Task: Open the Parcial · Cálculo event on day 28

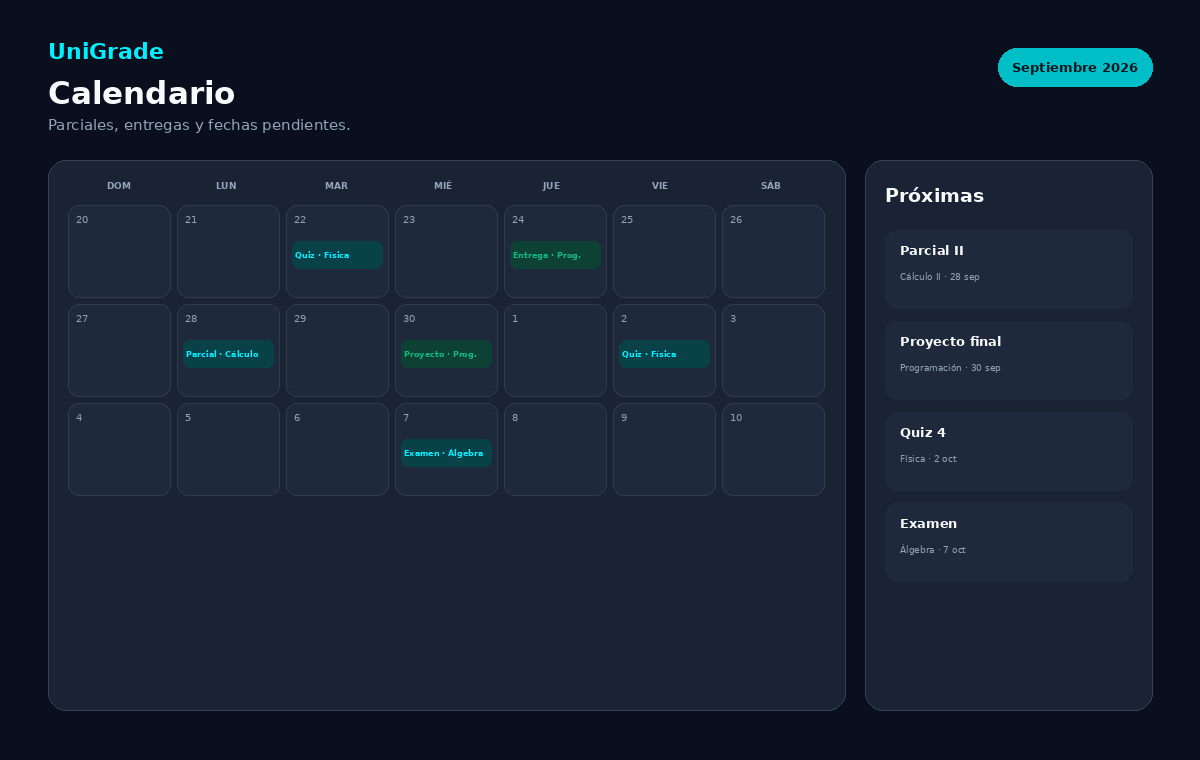Action: [228, 354]
